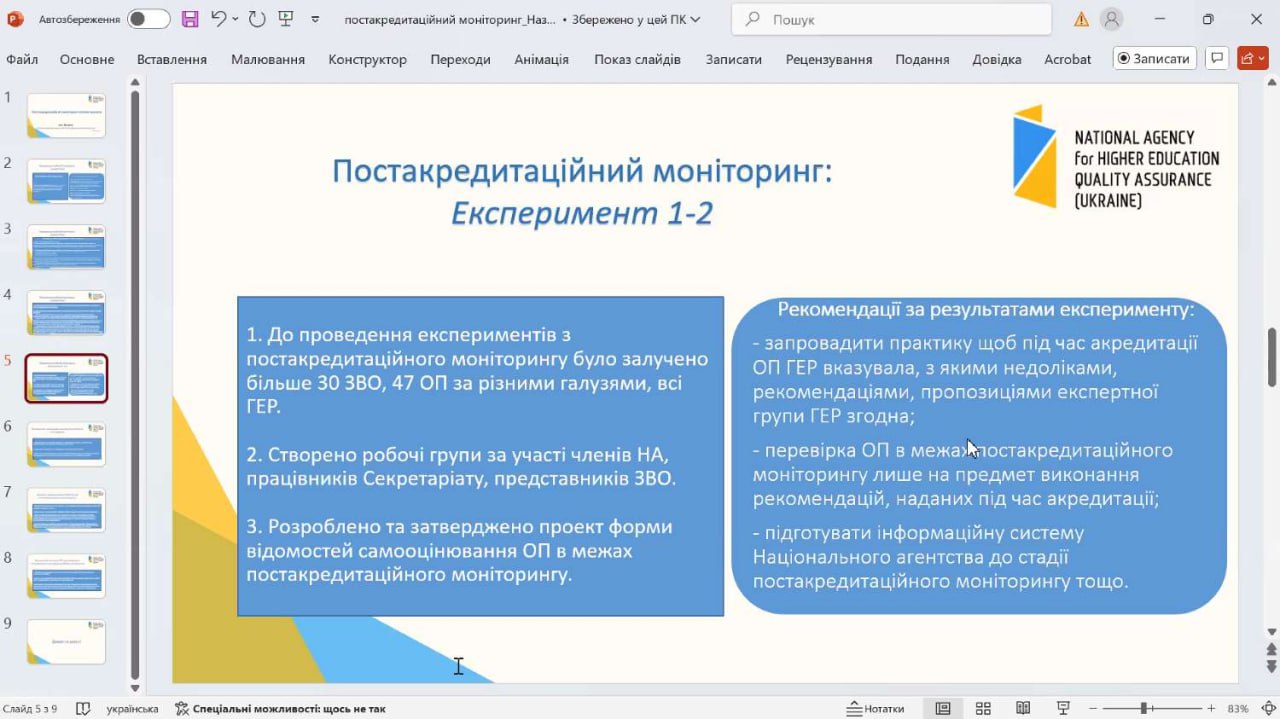Click the warning alert icon

(x=1081, y=19)
